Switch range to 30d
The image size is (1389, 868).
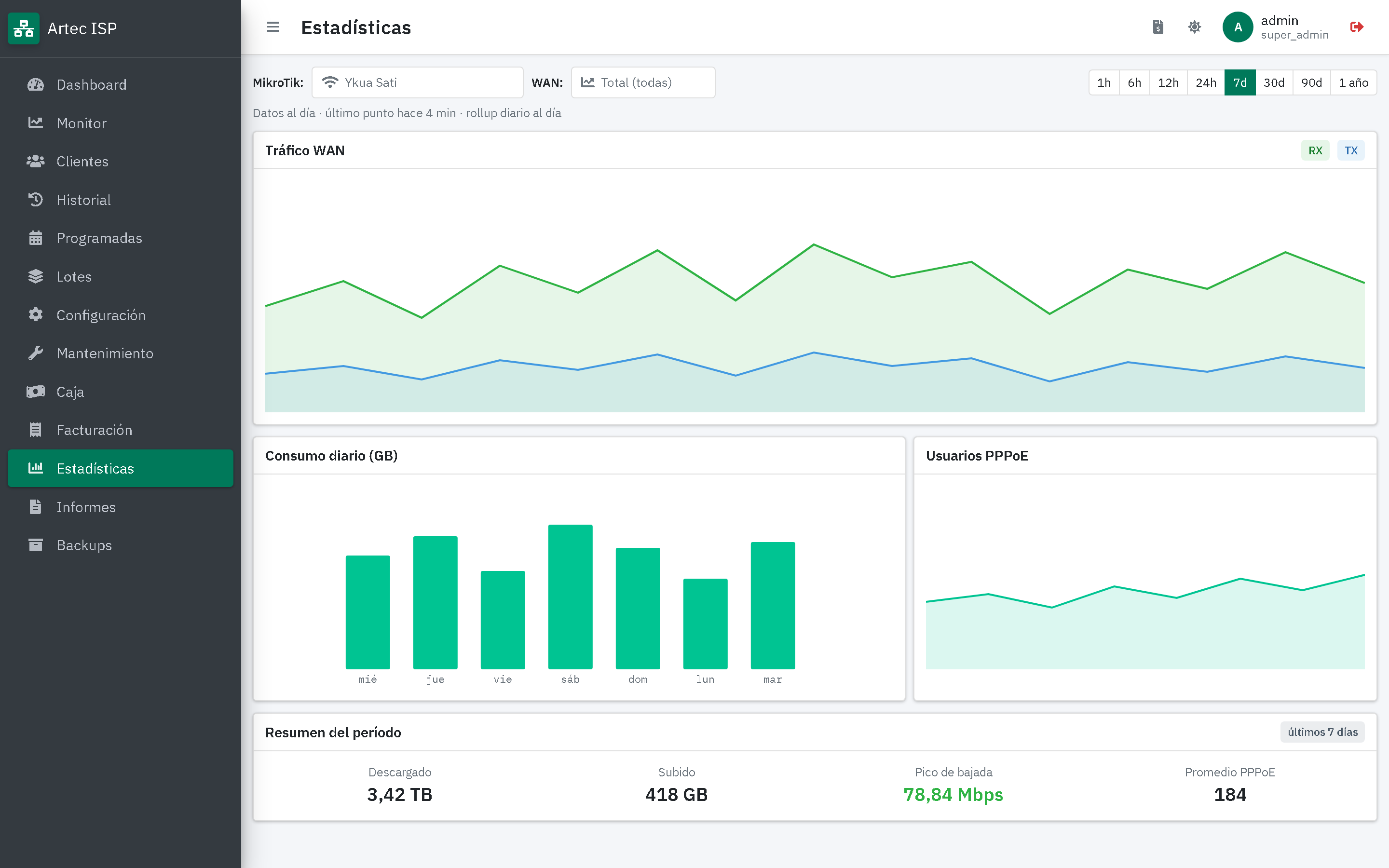[1274, 82]
